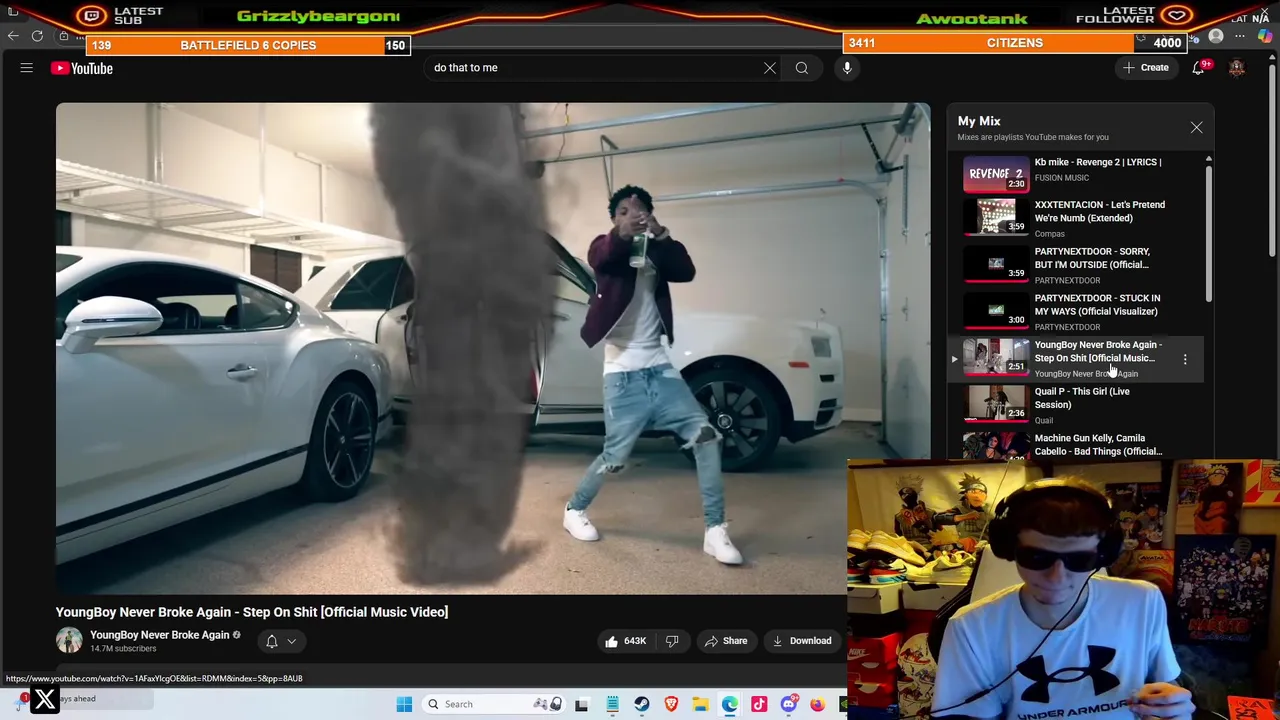Open the YouTube guide hamburger menu
Viewport: 1280px width, 720px height.
click(27, 68)
